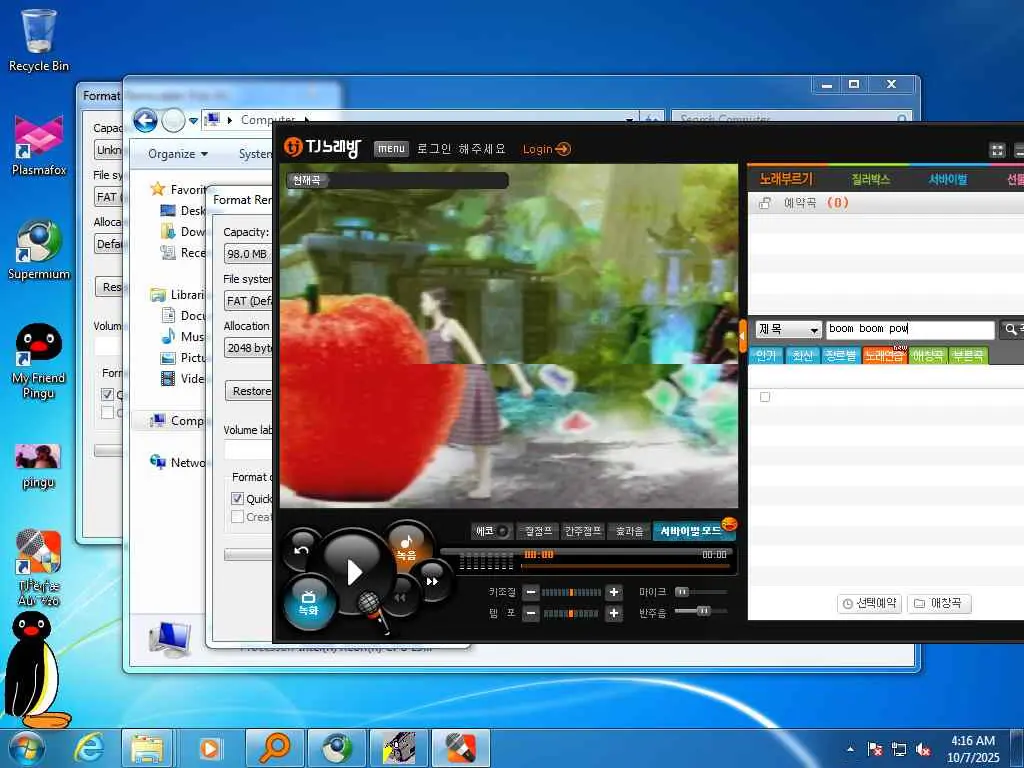Lower the key with 키조절 minus

[531, 592]
